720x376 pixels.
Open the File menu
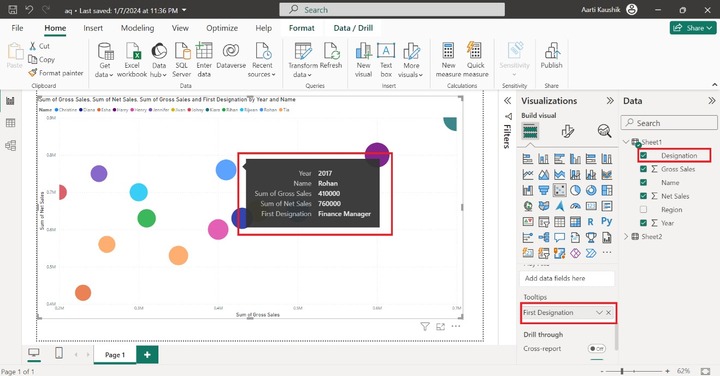point(17,28)
